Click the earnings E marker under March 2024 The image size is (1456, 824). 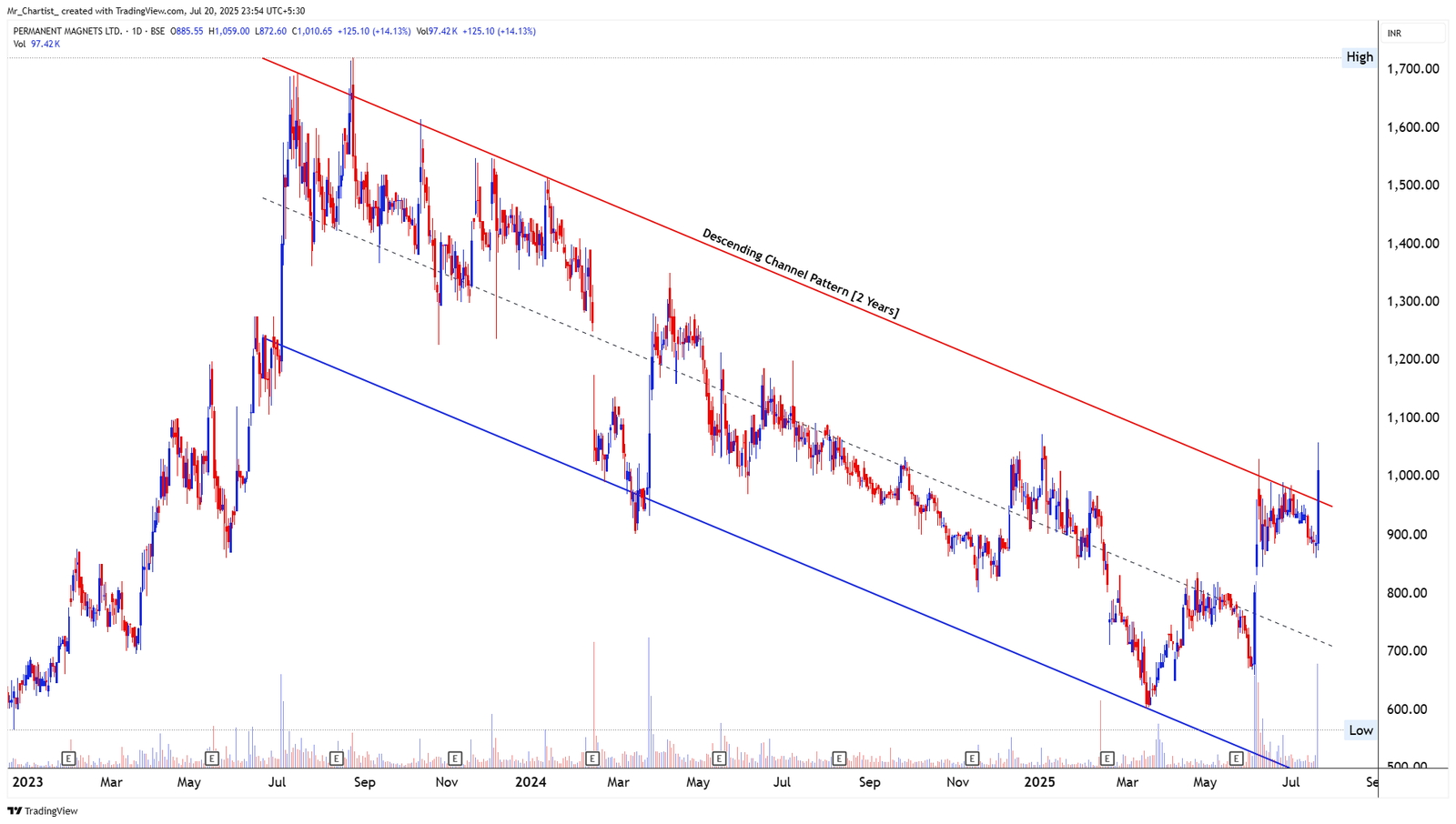pos(591,758)
